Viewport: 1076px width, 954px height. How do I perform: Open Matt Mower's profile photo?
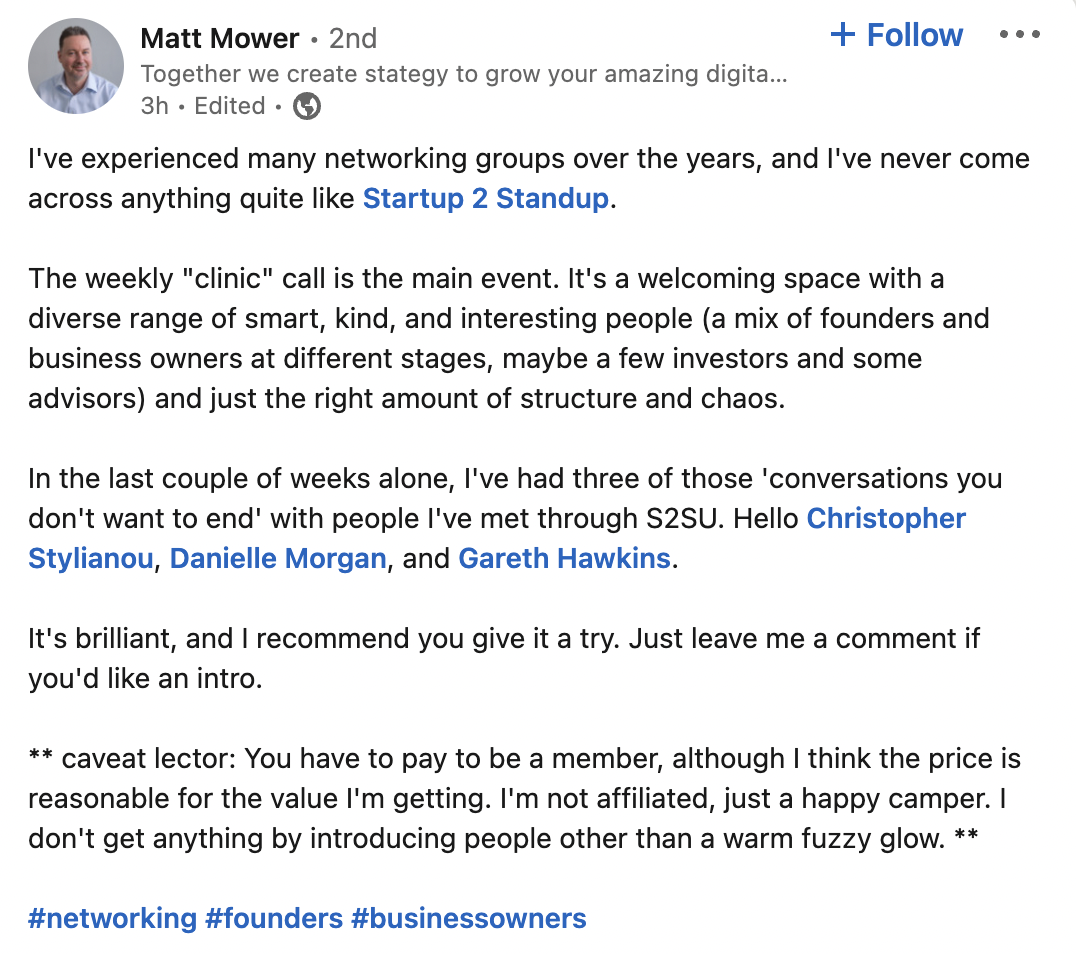click(76, 66)
